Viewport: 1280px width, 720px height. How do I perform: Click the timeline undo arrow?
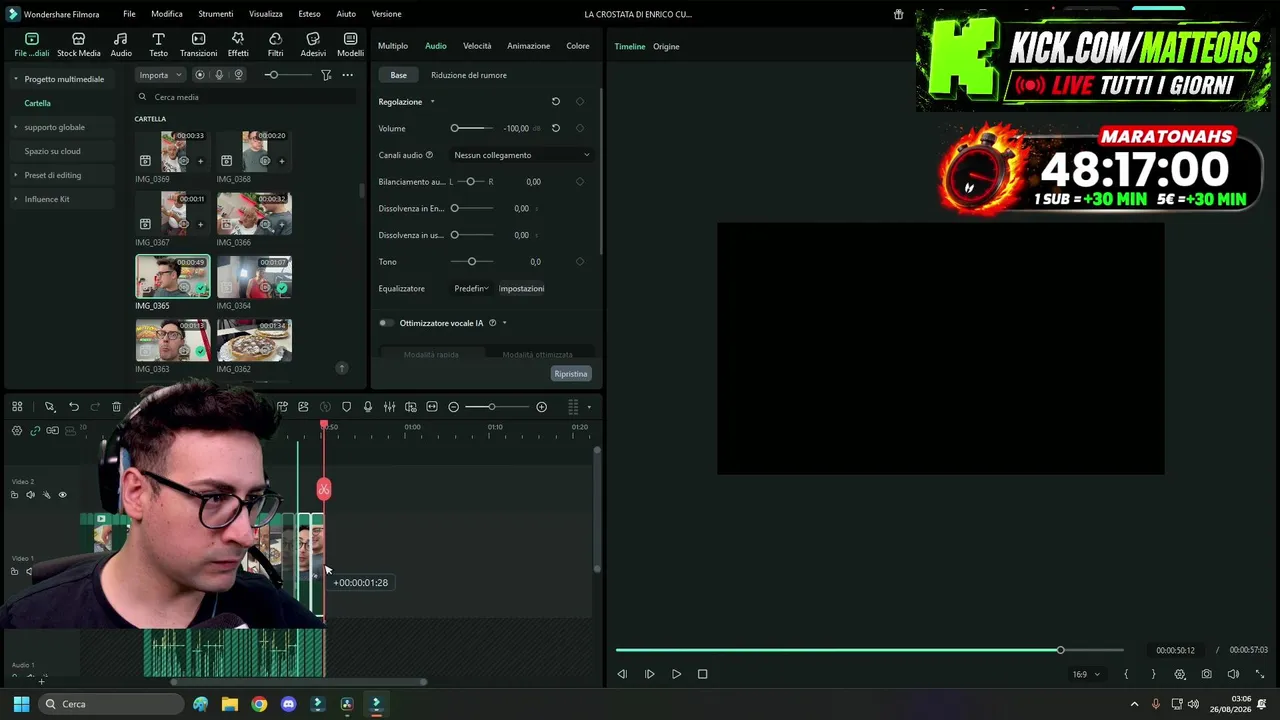74,407
